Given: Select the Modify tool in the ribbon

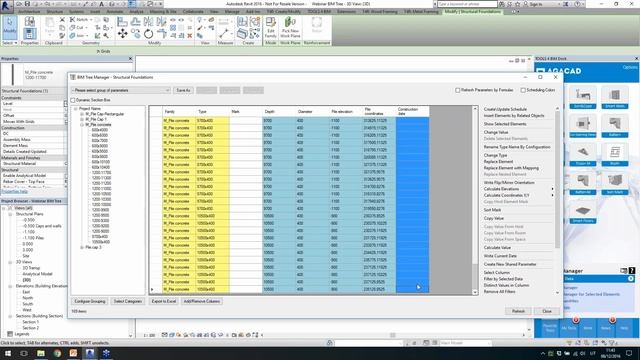Looking at the screenshot, I should click(9, 27).
